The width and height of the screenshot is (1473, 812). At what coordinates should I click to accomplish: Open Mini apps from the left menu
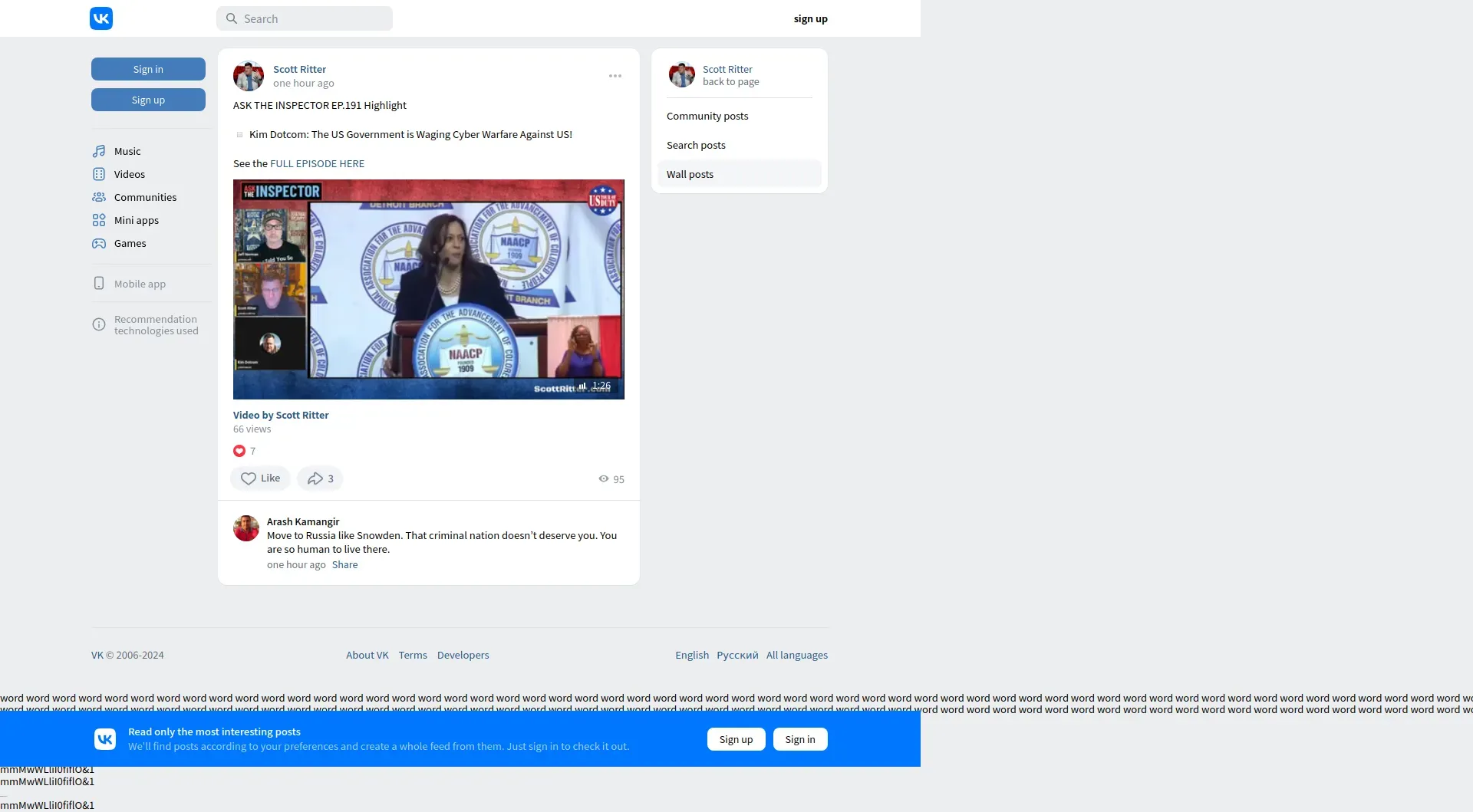(137, 220)
